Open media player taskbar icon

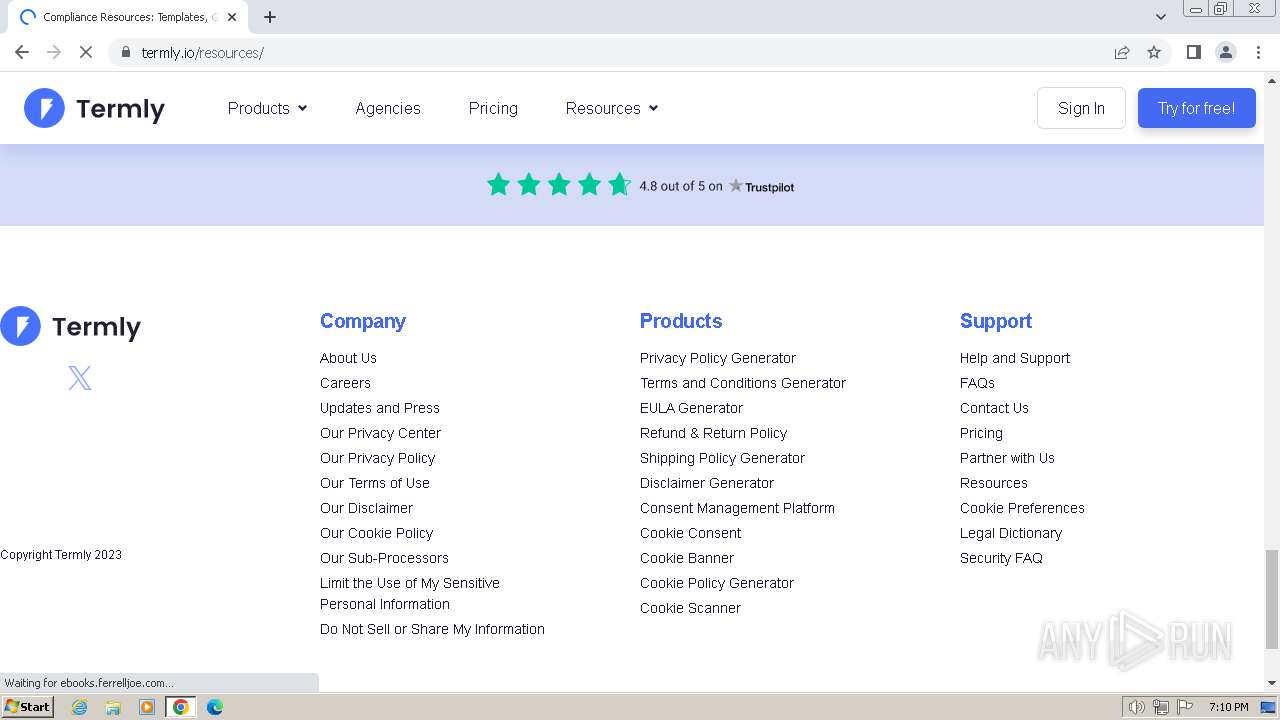click(147, 707)
